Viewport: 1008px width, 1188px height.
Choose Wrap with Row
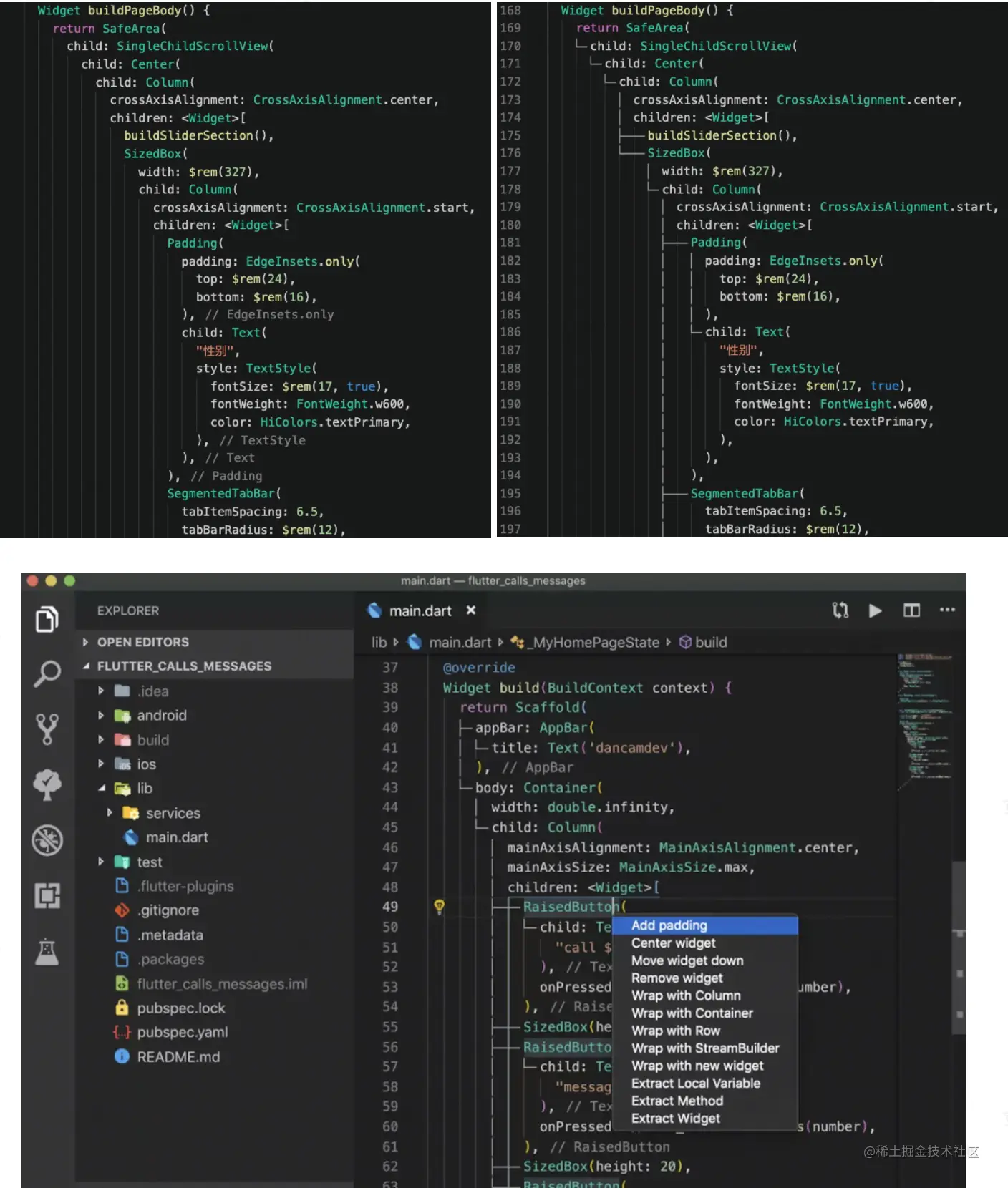tap(705, 1031)
